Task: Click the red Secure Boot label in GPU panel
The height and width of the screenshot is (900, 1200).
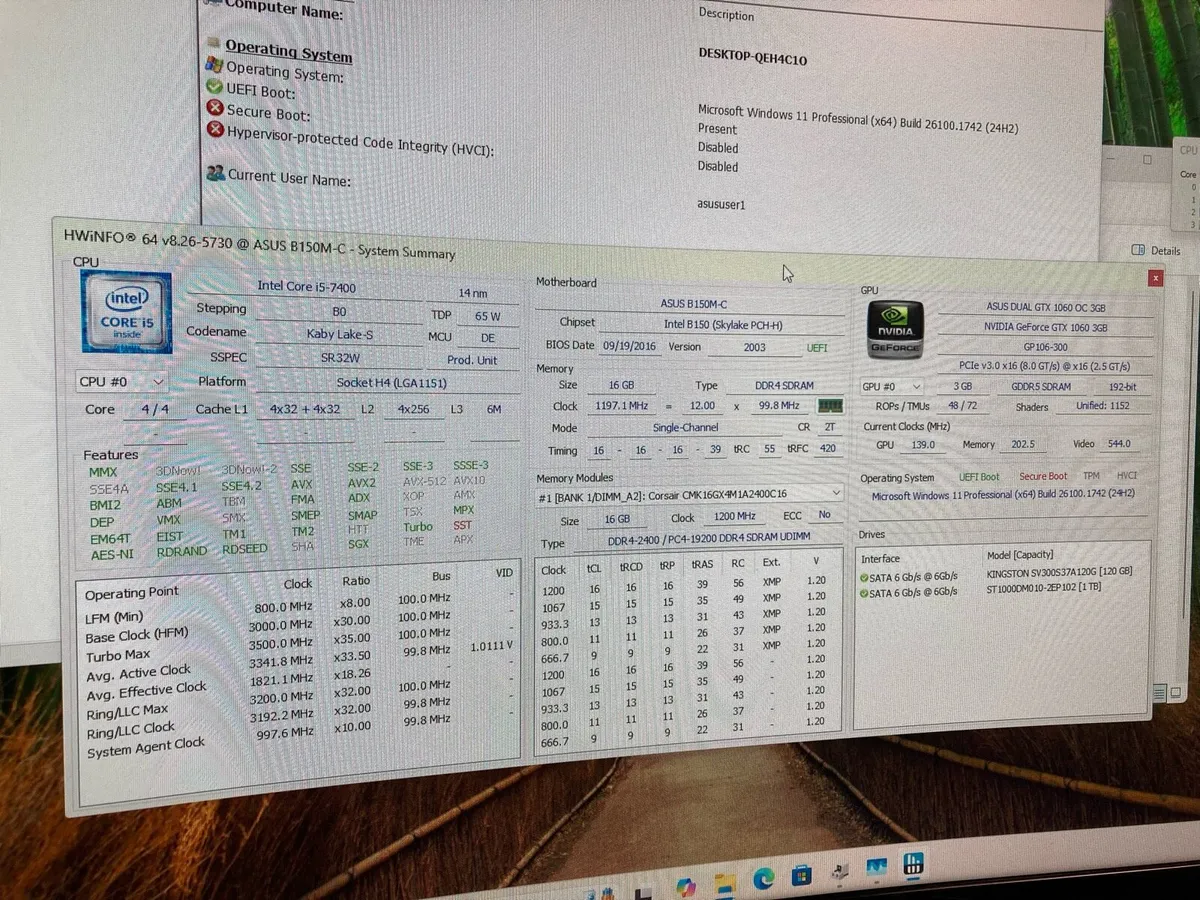Action: coord(1043,476)
